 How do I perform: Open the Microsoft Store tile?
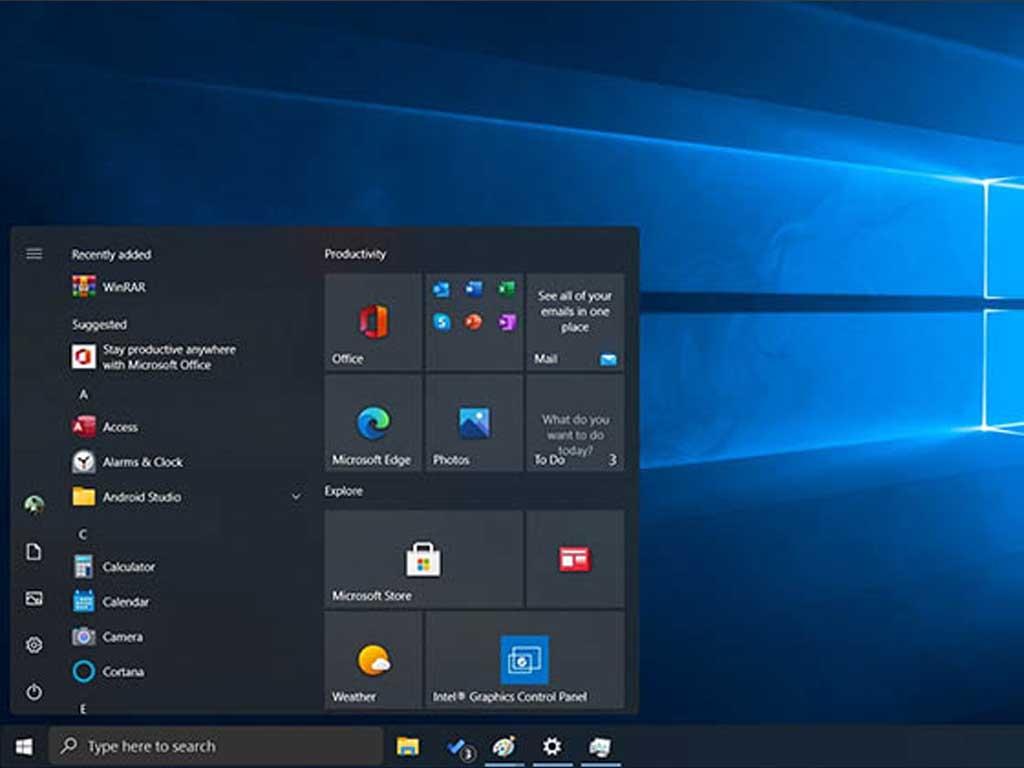coord(424,559)
